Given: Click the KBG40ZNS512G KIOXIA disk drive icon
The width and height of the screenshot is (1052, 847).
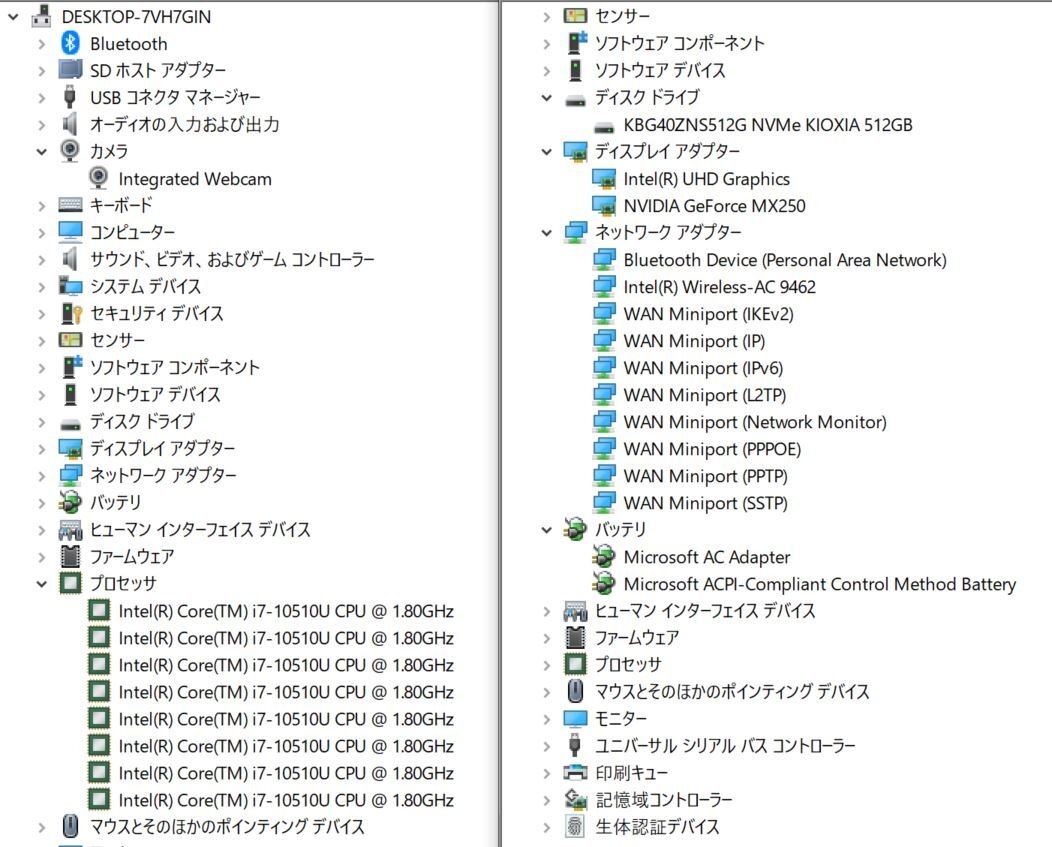Looking at the screenshot, I should point(603,126).
